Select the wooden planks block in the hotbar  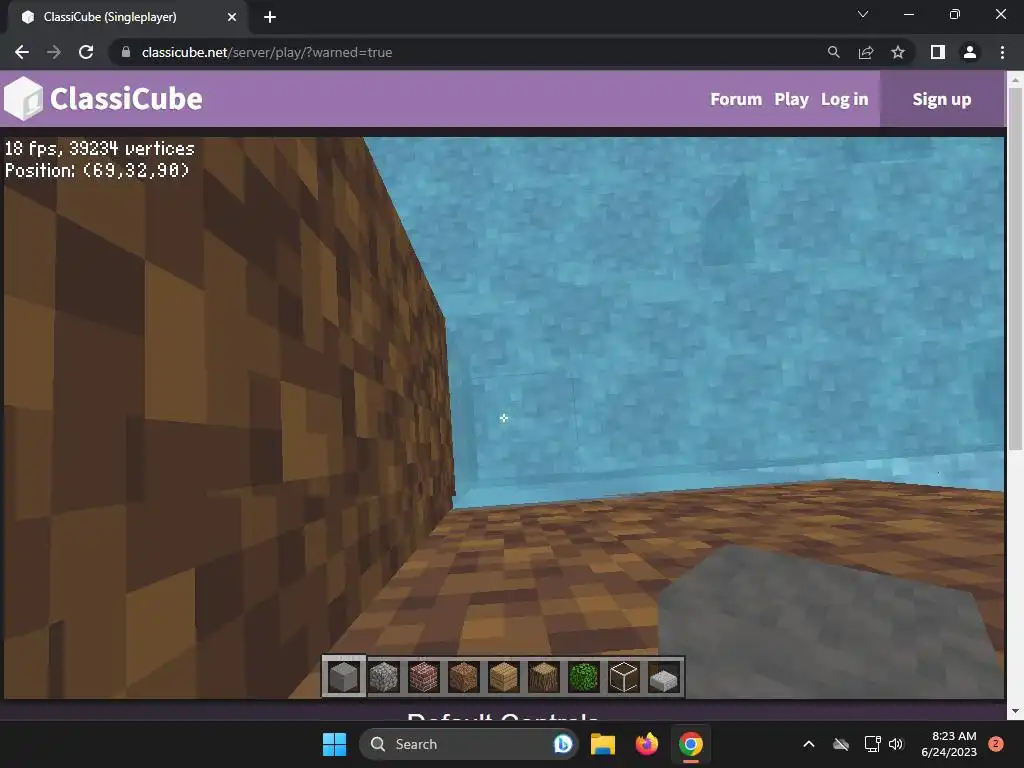[x=504, y=677]
